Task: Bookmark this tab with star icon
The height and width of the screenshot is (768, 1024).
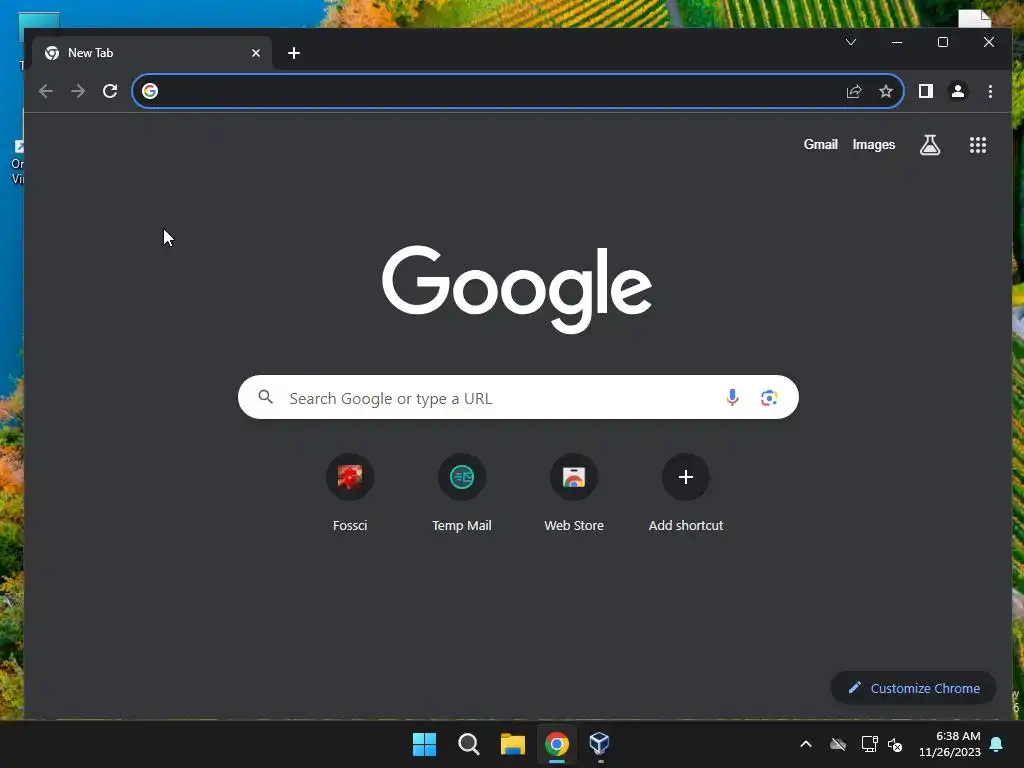Action: (x=886, y=91)
